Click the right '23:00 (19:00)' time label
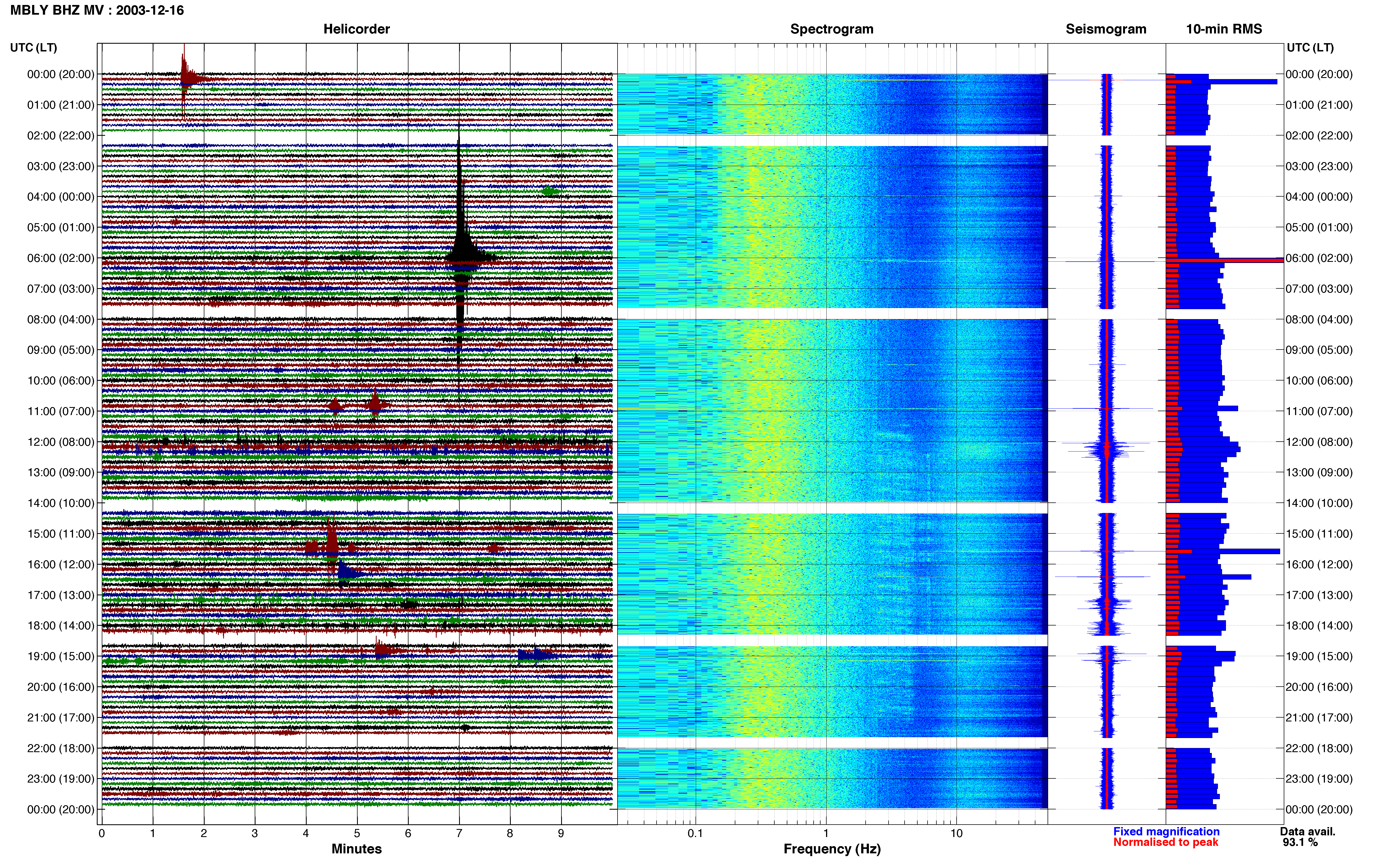Image resolution: width=1388 pixels, height=868 pixels. (1319, 778)
